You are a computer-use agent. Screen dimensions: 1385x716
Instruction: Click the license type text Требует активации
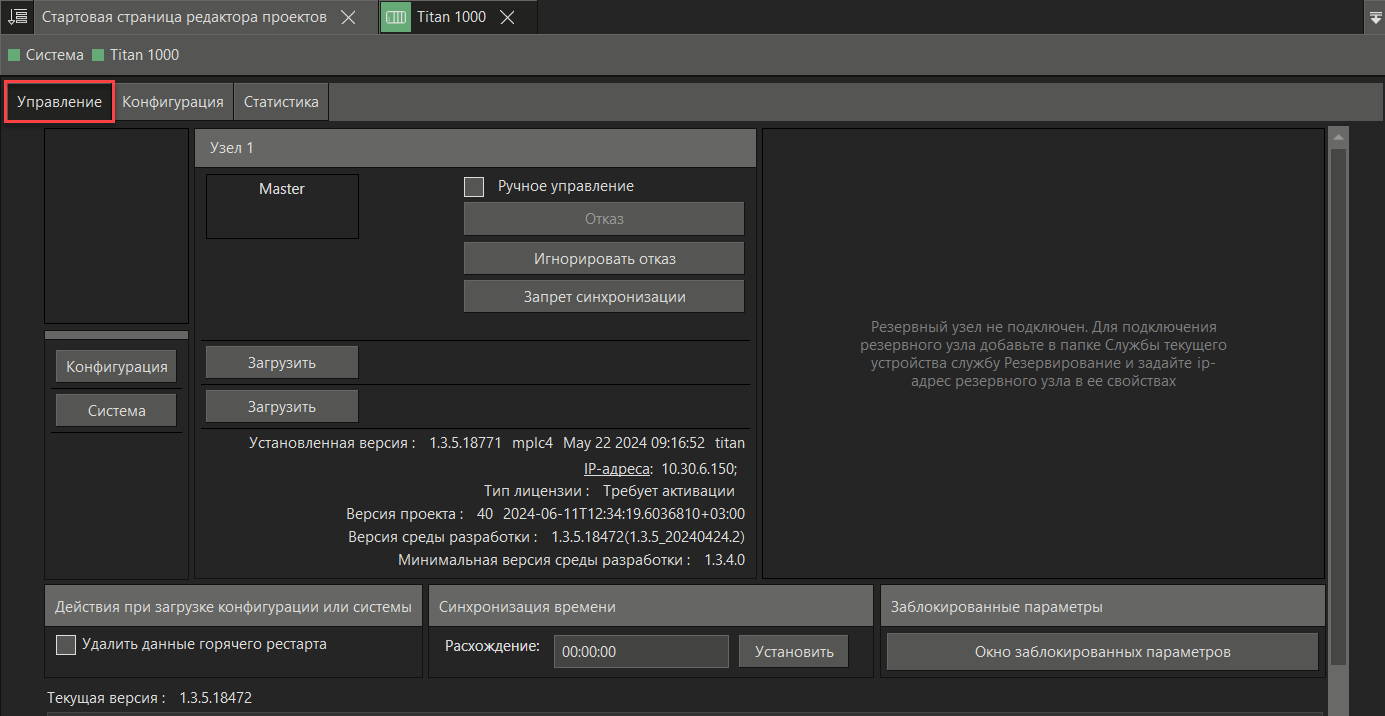tap(669, 491)
